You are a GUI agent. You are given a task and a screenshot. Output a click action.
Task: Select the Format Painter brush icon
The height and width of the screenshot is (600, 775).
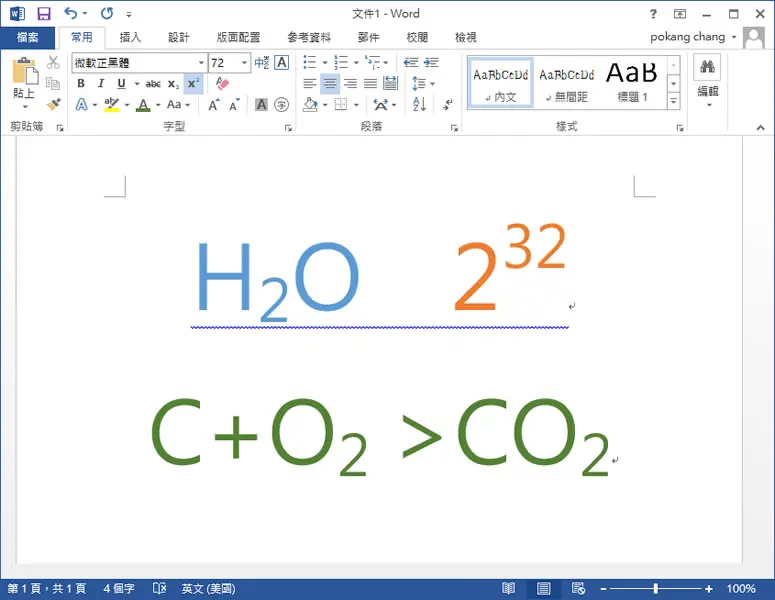[x=53, y=104]
